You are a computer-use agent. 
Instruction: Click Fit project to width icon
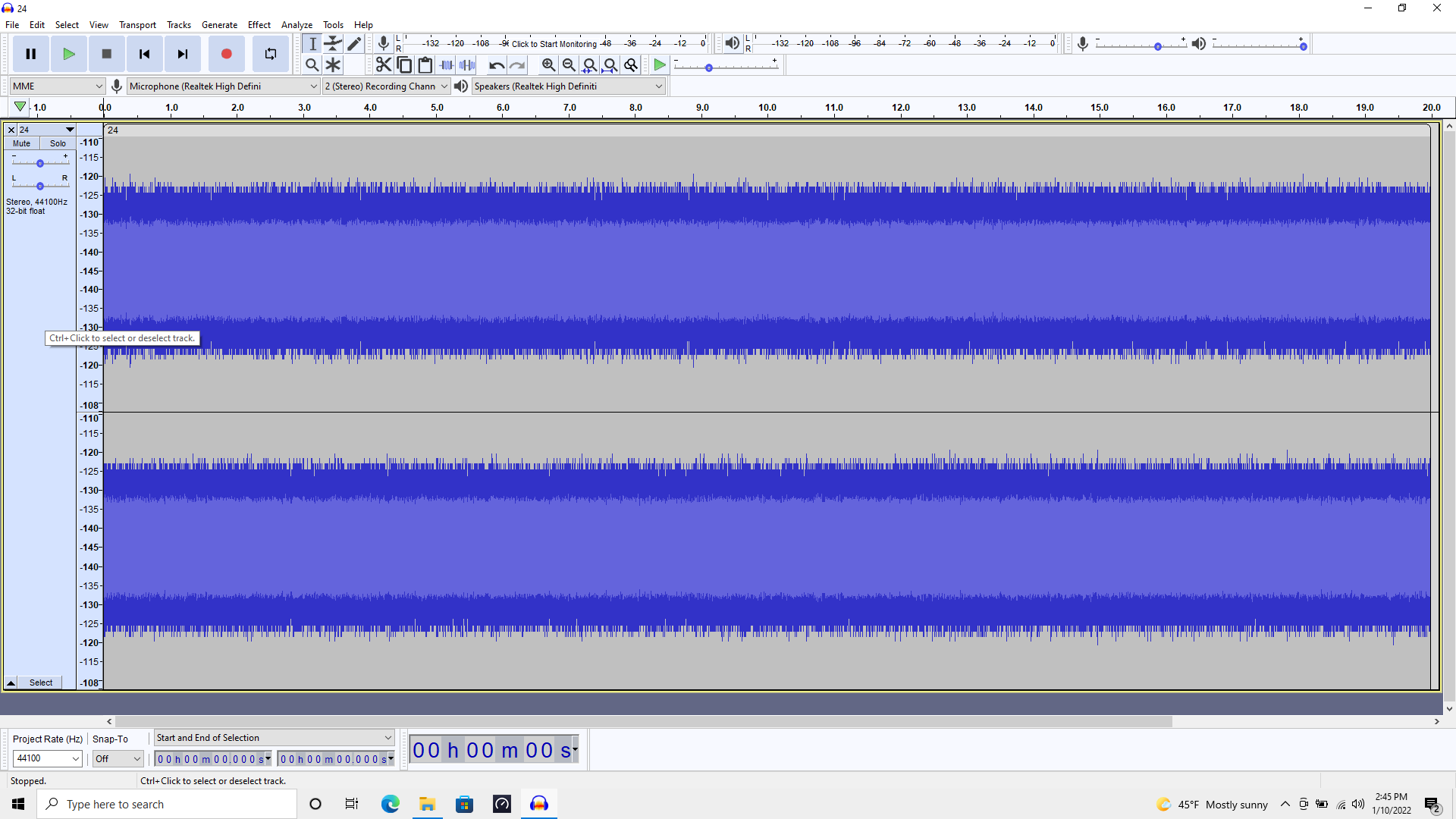coord(610,64)
